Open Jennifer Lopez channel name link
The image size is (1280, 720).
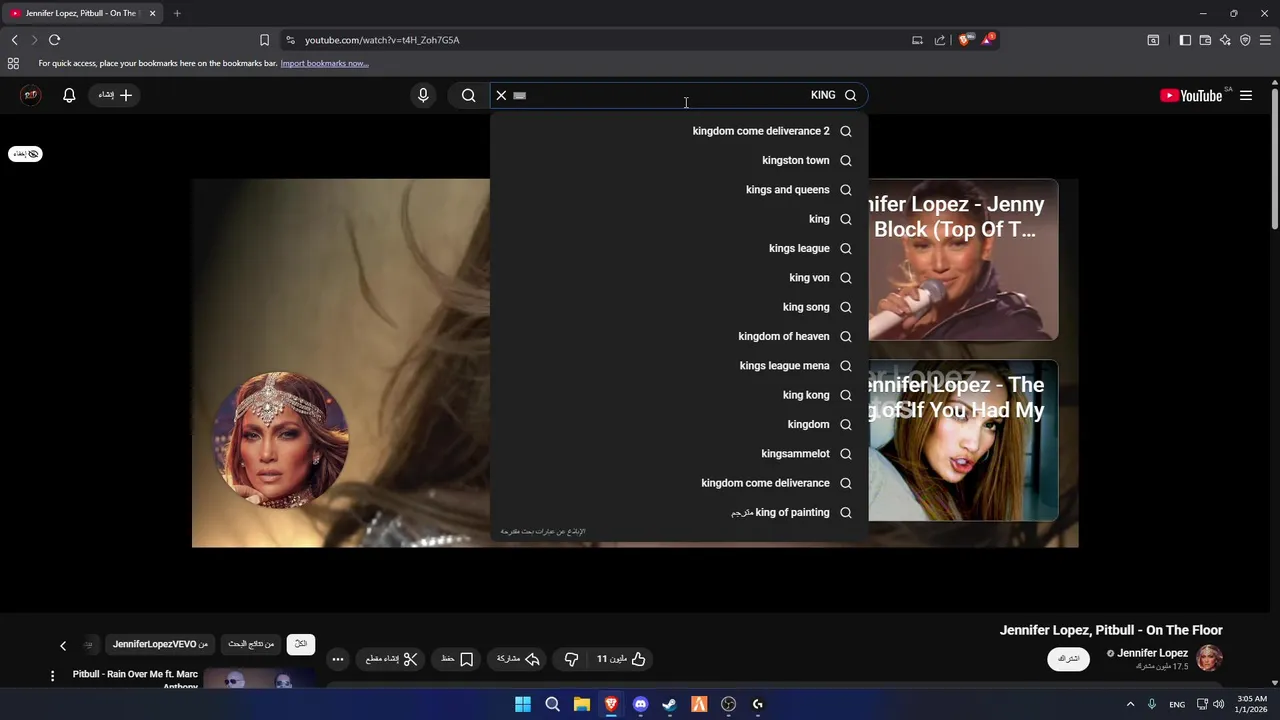1152,653
